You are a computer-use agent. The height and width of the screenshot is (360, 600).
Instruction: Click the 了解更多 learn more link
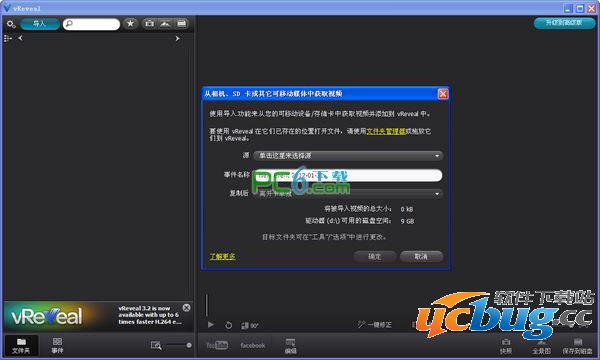click(x=222, y=256)
